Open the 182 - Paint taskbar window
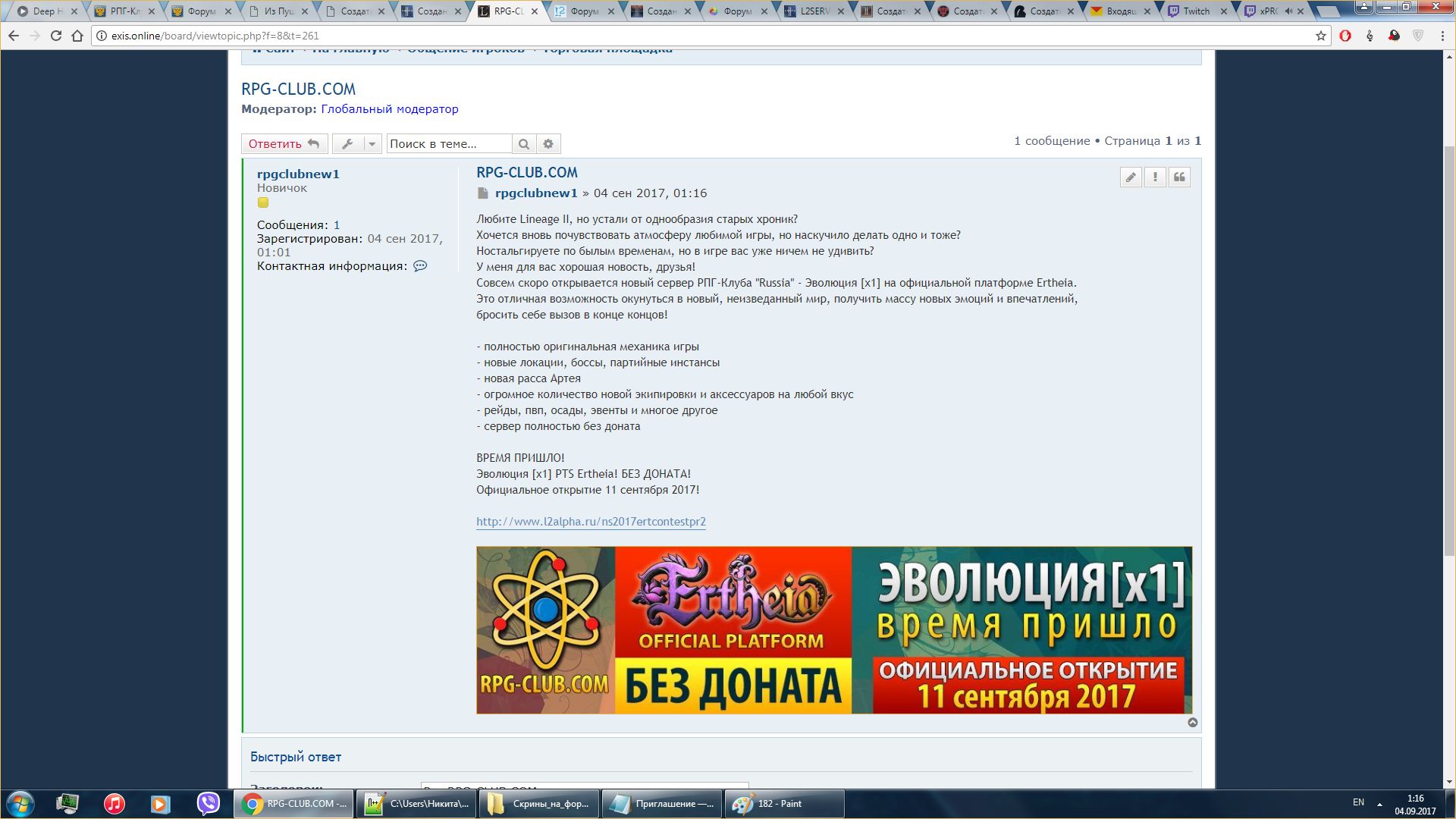 (x=785, y=804)
